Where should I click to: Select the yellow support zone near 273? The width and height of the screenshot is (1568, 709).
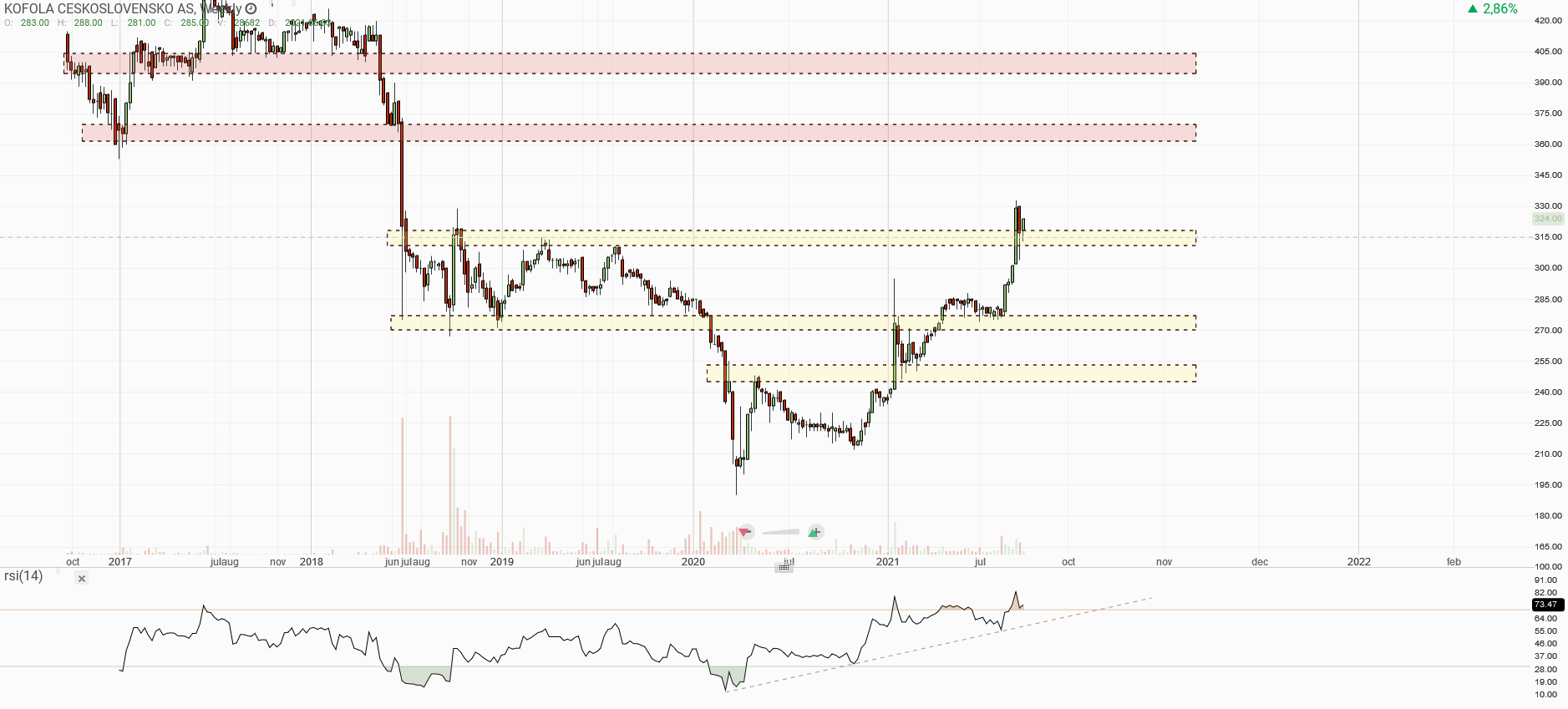pos(794,322)
